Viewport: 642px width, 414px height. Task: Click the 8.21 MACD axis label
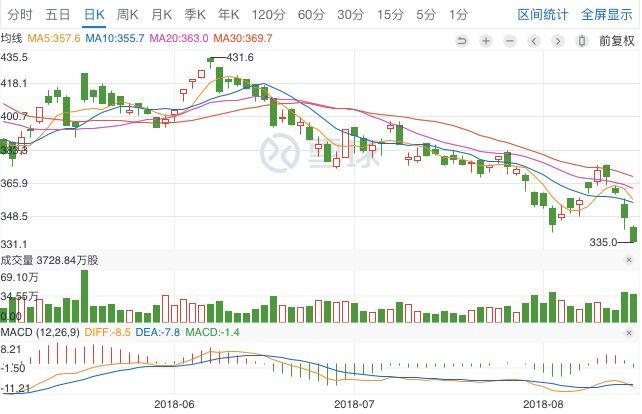tap(11, 349)
